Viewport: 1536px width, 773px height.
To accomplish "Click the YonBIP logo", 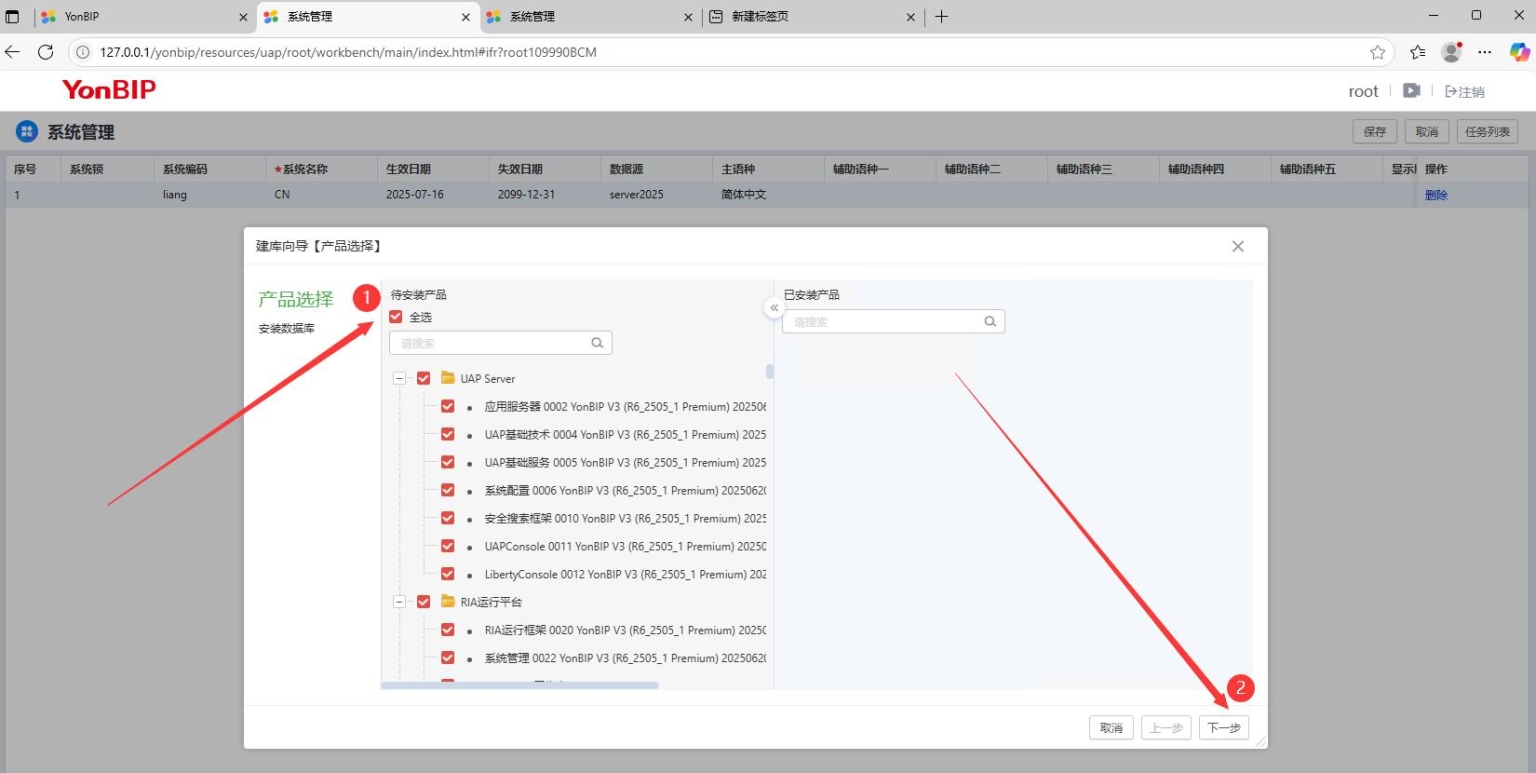I will tap(108, 90).
